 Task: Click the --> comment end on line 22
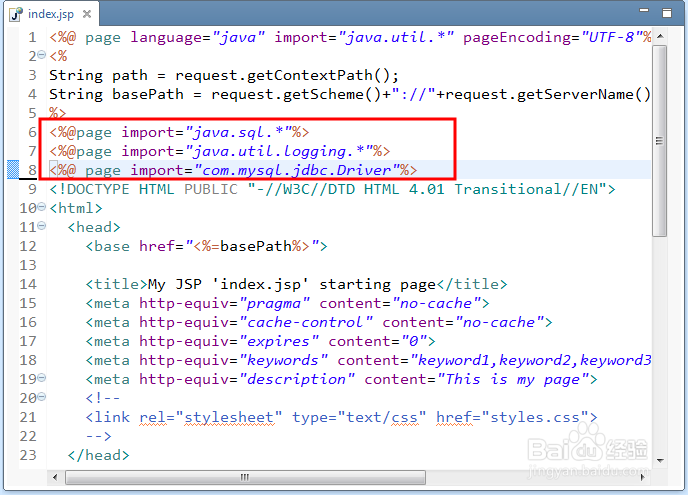coord(98,436)
